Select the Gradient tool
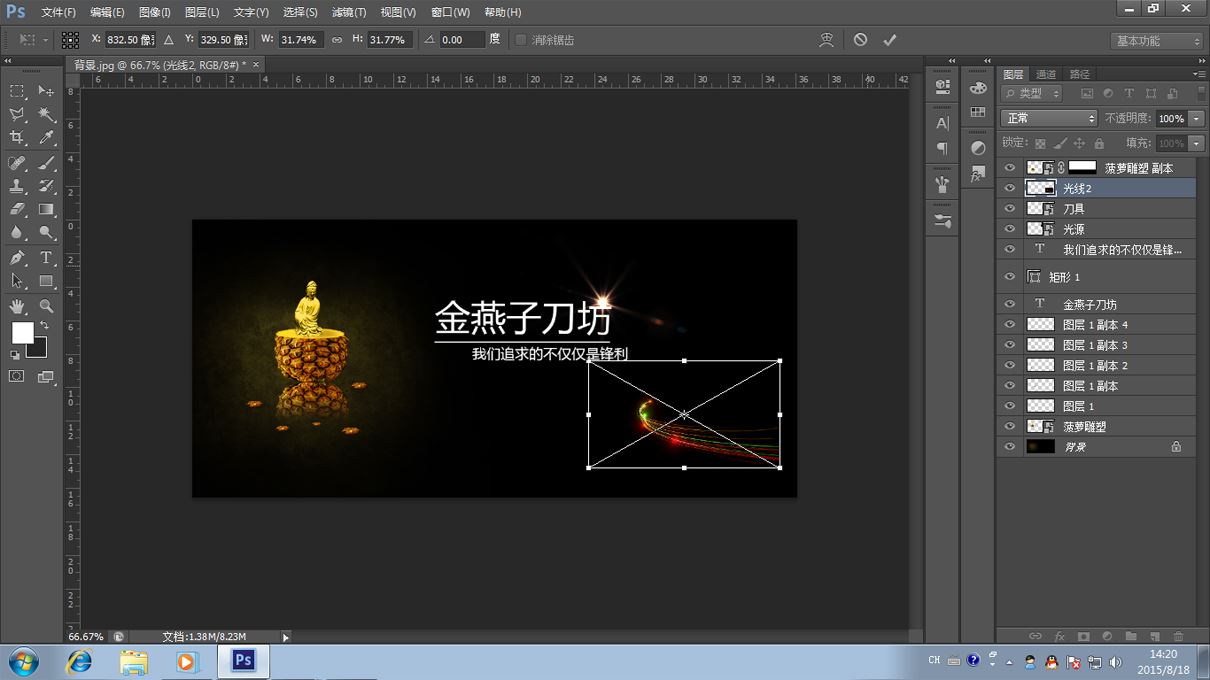Image resolution: width=1210 pixels, height=680 pixels. point(46,210)
